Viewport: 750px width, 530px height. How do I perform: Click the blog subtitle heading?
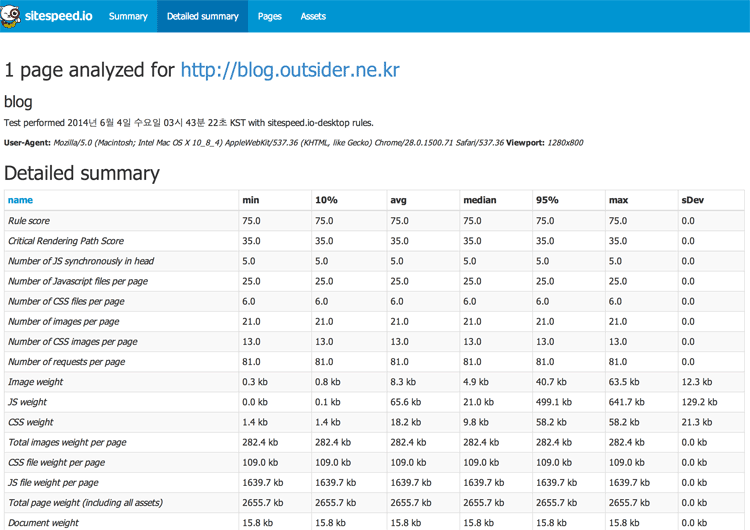[18, 101]
